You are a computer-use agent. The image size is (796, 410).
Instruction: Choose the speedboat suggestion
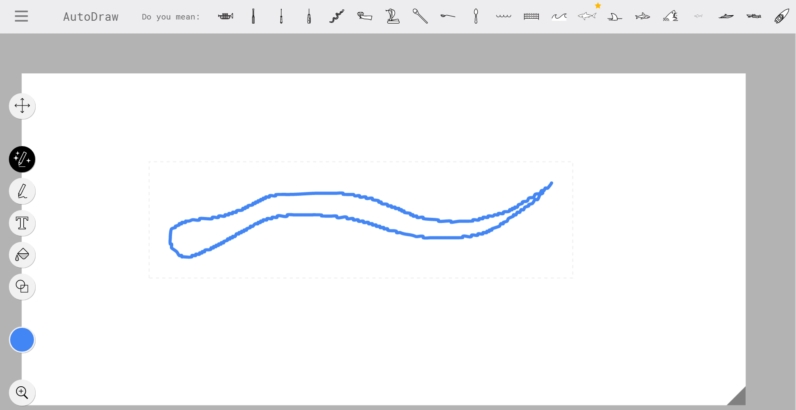(x=726, y=16)
